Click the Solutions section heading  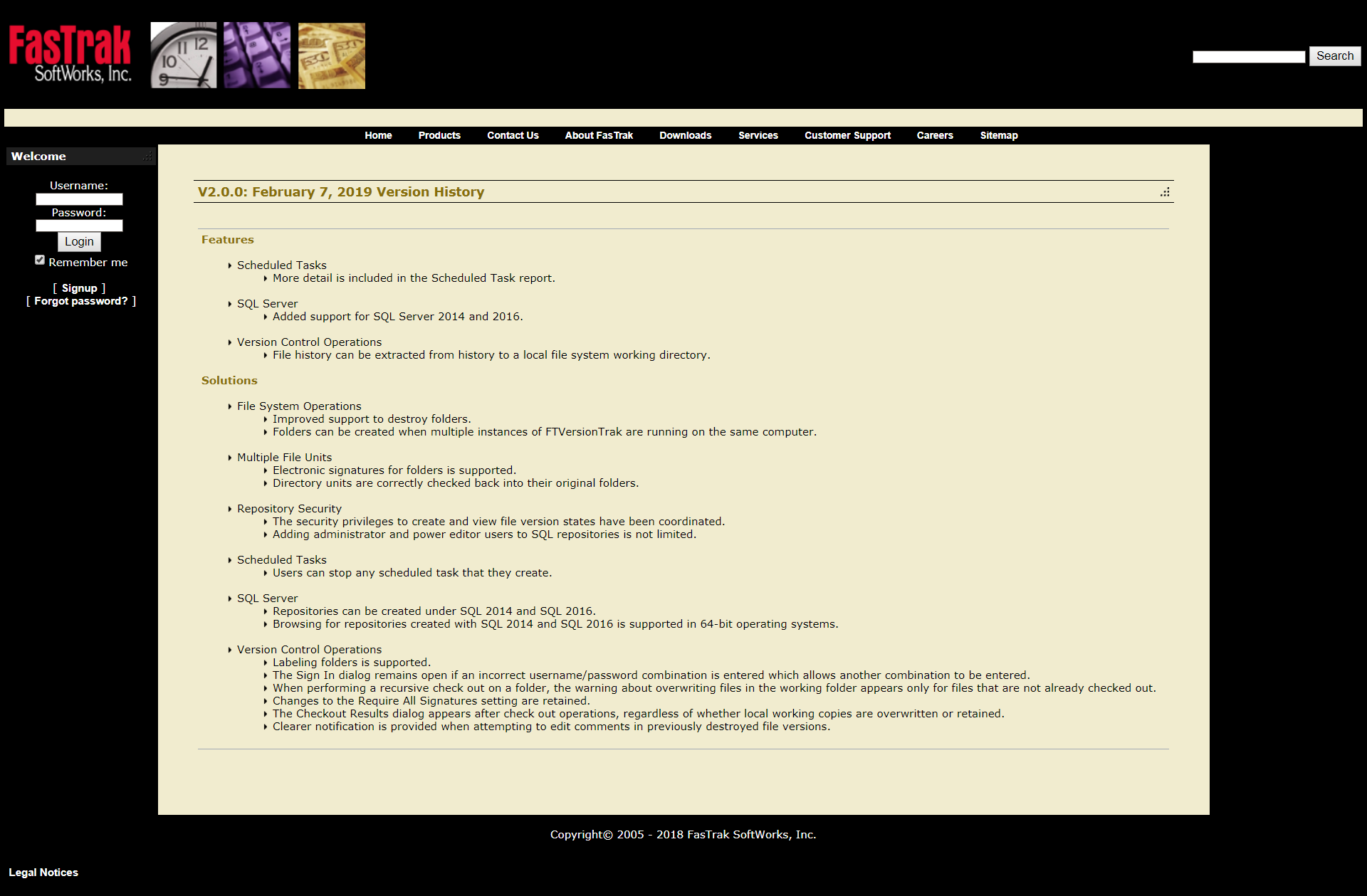tap(229, 381)
